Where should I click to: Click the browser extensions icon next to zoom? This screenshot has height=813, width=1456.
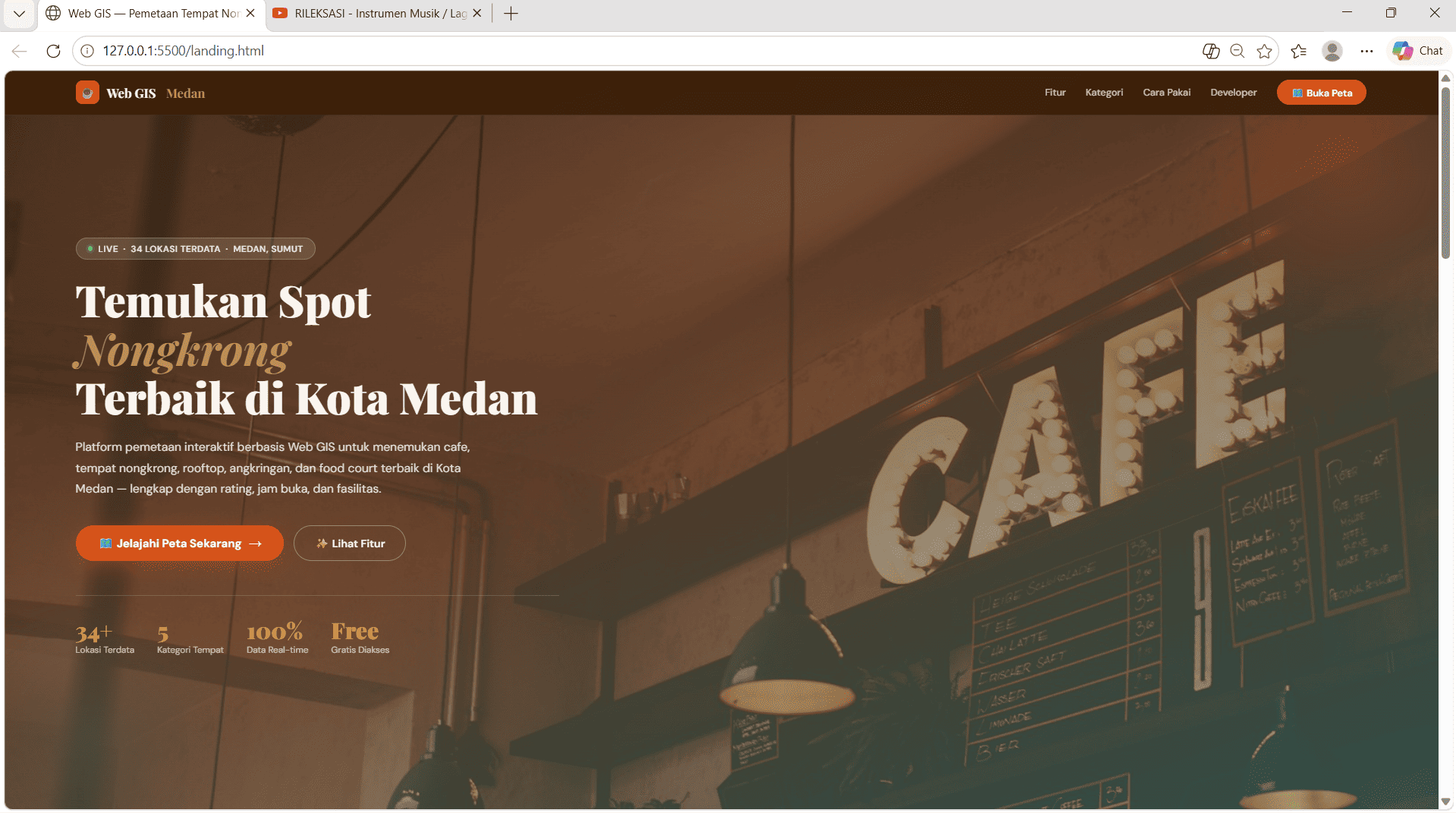[1211, 51]
